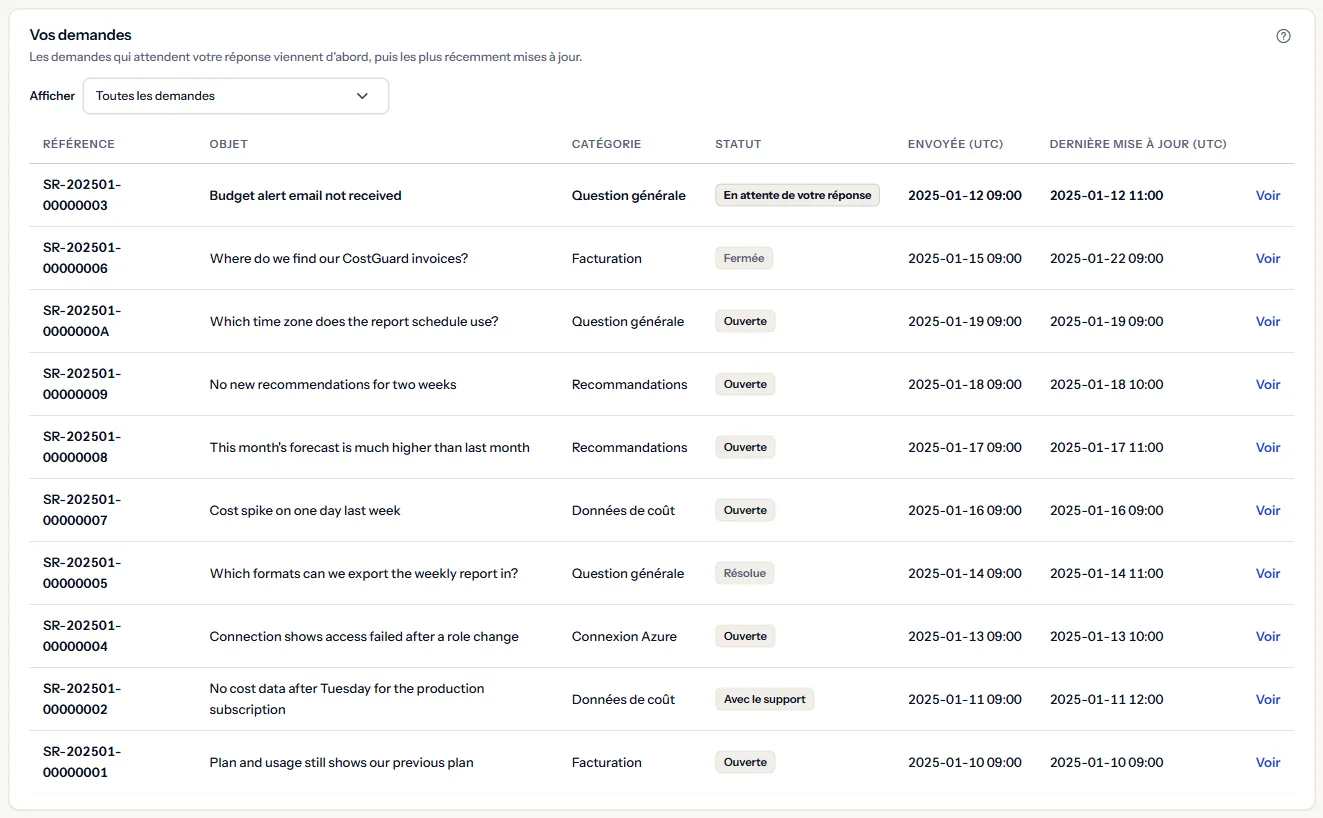The height and width of the screenshot is (818, 1323).
Task: View 'No new recommendations for two weeks' request
Action: [x=1268, y=385]
